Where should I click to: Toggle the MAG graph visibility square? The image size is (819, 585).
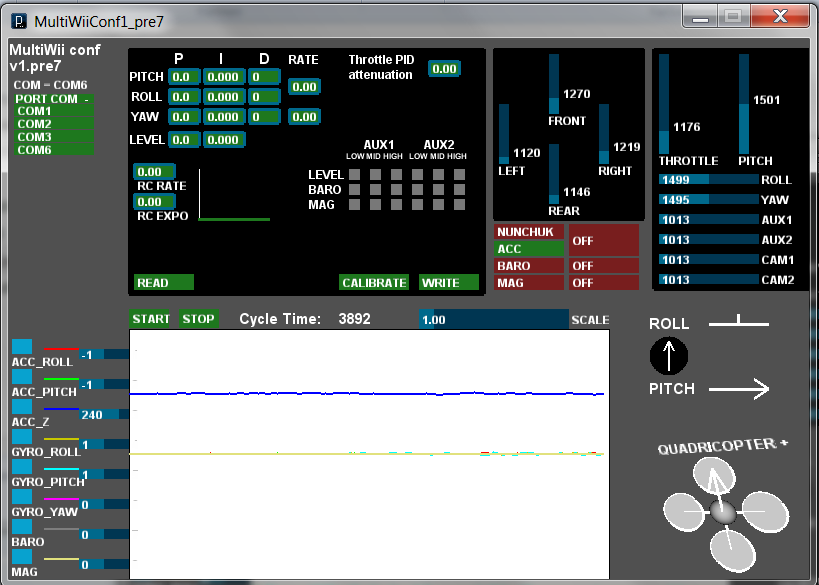[x=22, y=556]
